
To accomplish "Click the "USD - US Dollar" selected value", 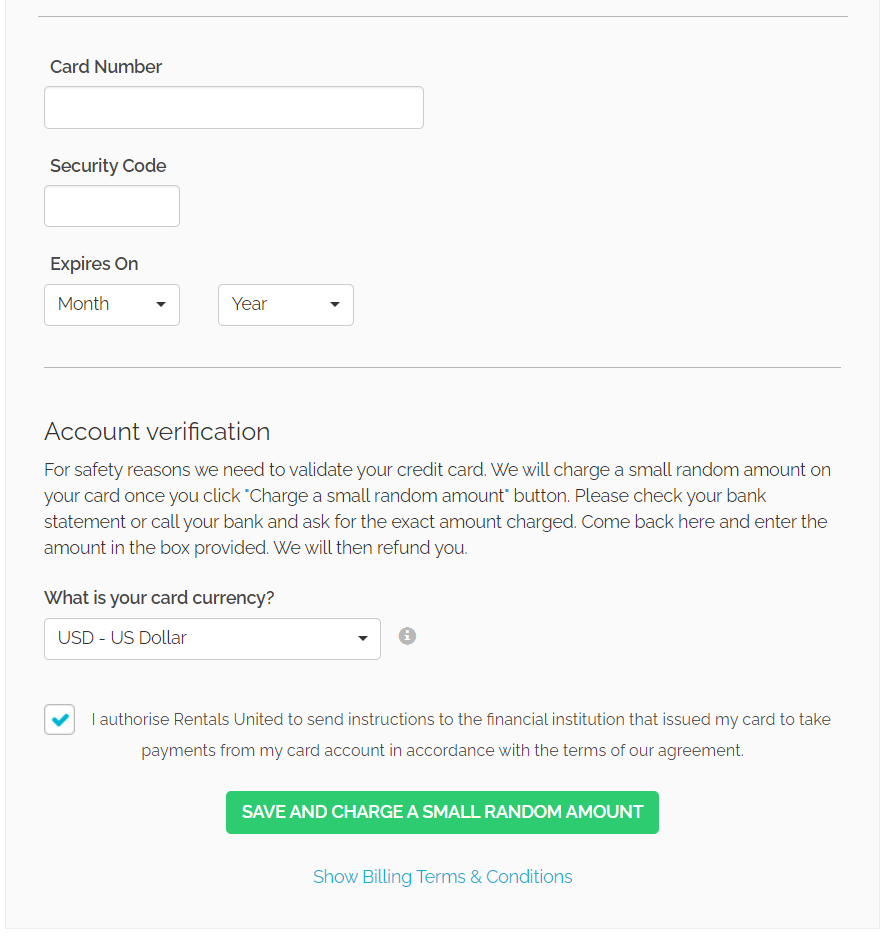I will coord(123,638).
